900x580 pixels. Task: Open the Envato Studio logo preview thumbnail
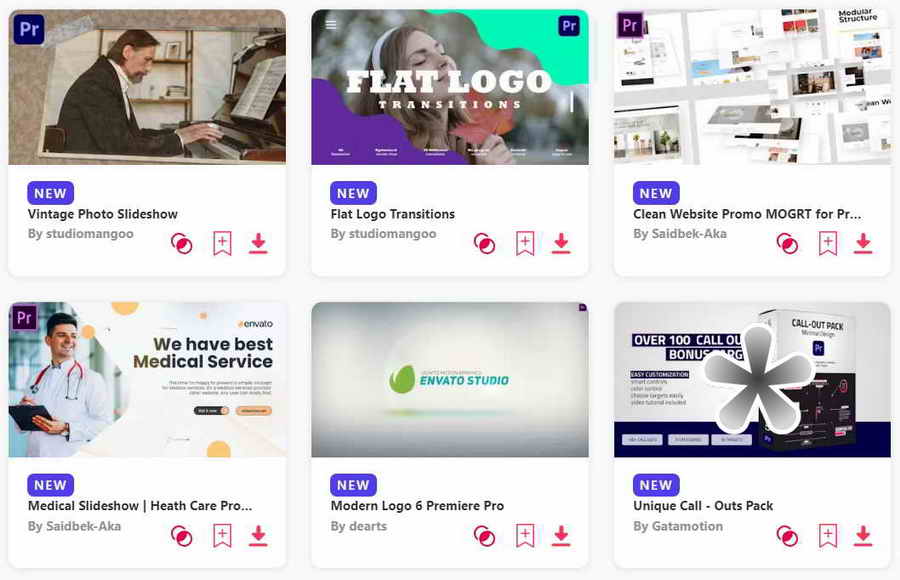tap(450, 380)
